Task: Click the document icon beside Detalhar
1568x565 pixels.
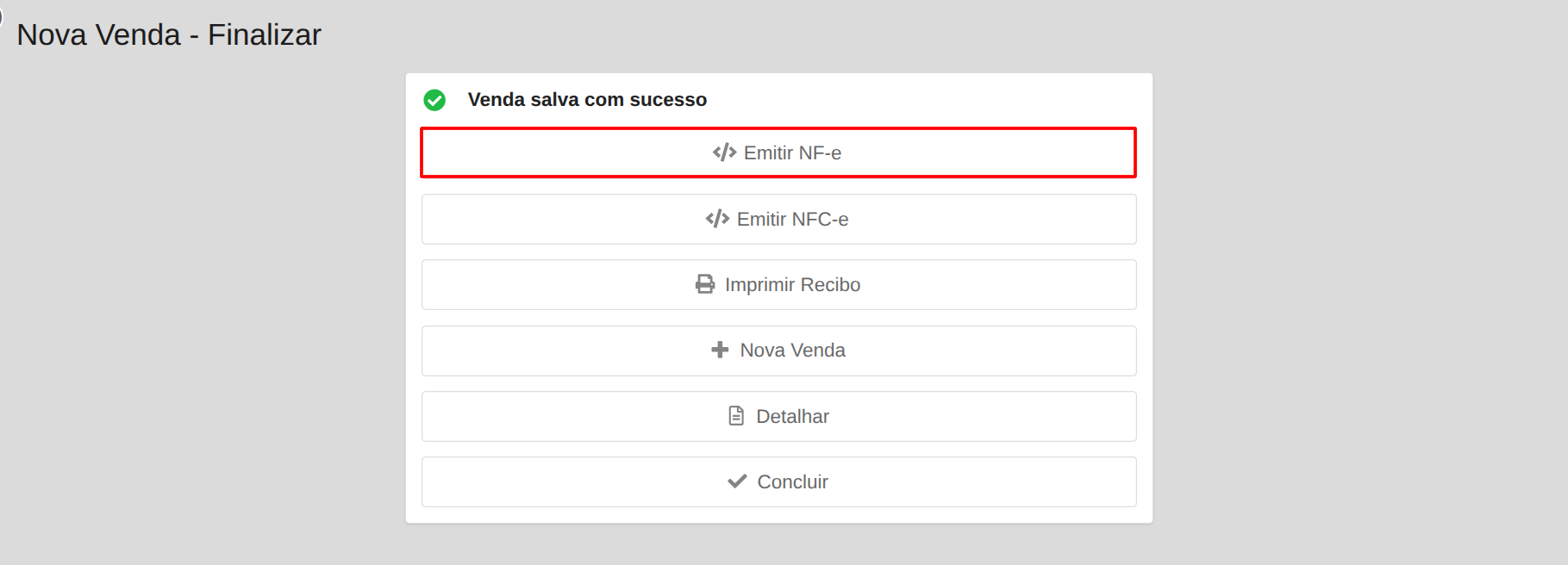Action: tap(736, 416)
